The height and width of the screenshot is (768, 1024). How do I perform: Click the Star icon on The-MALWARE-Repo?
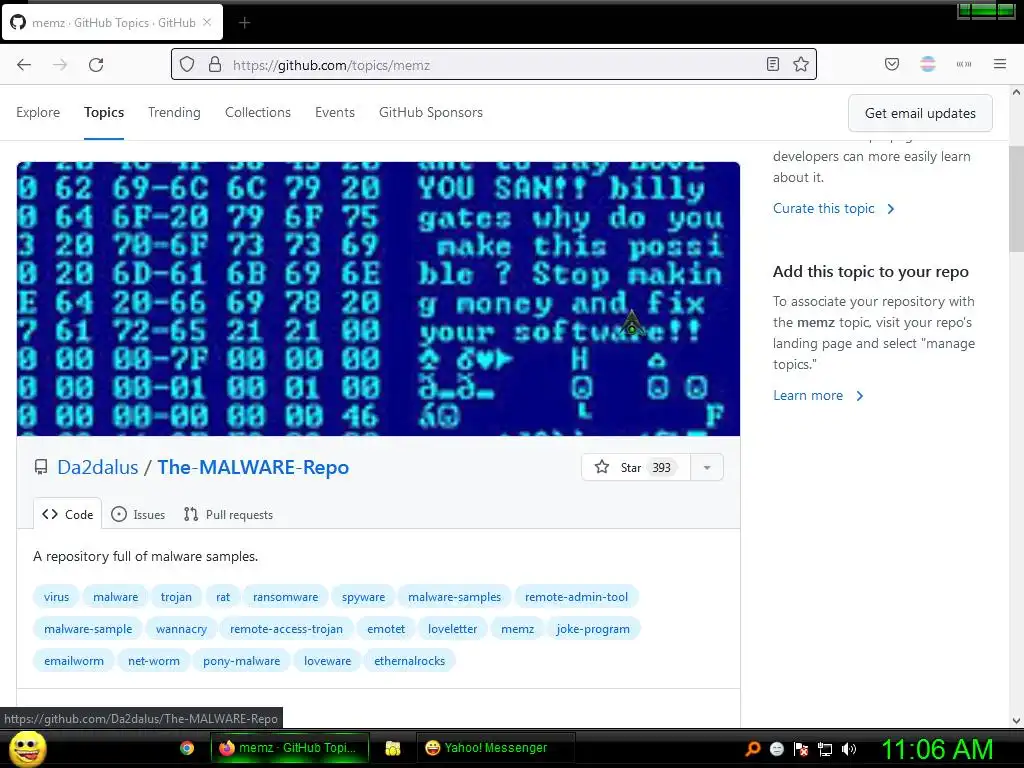(x=601, y=467)
